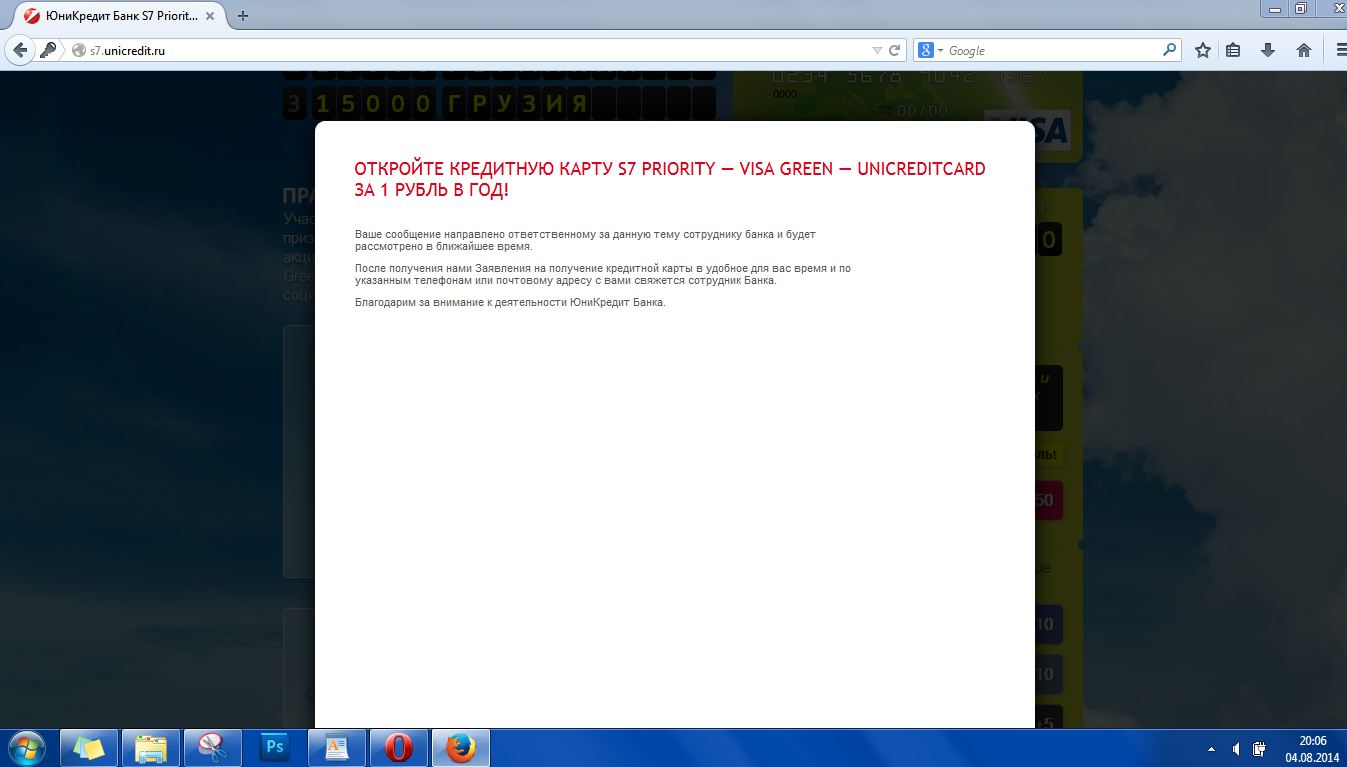Open a new tab with the plus button
This screenshot has width=1347, height=767.
(x=243, y=16)
